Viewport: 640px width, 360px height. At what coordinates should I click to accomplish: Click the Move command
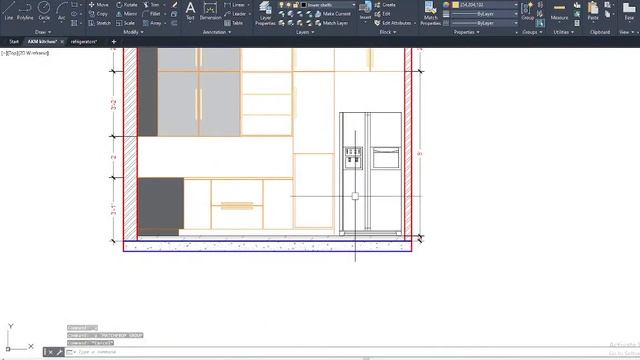(98, 5)
